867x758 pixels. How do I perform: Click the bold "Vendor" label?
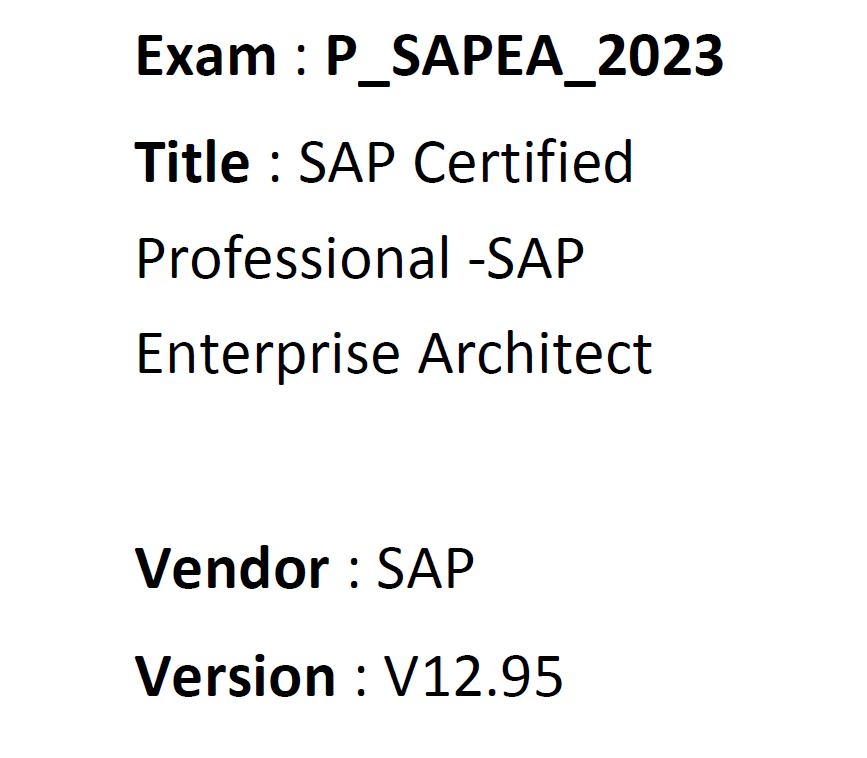coord(232,569)
